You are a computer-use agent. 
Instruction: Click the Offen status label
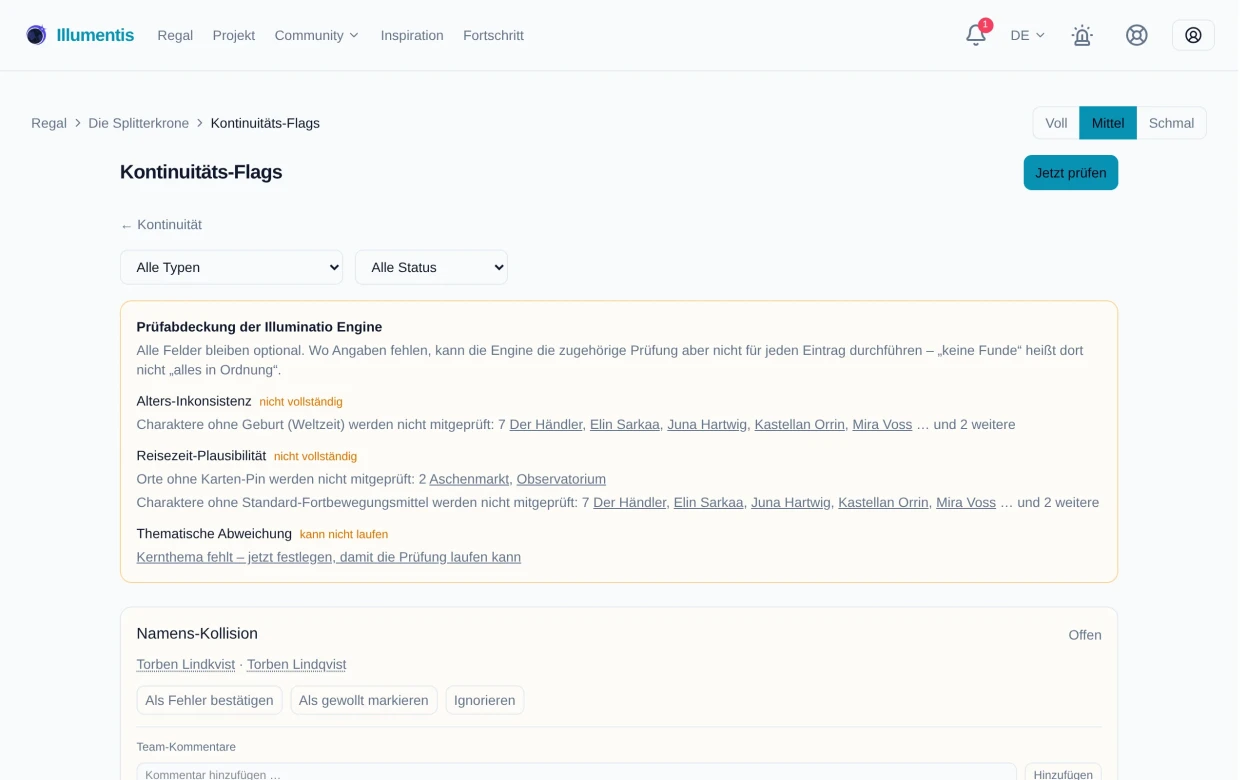(x=1085, y=635)
